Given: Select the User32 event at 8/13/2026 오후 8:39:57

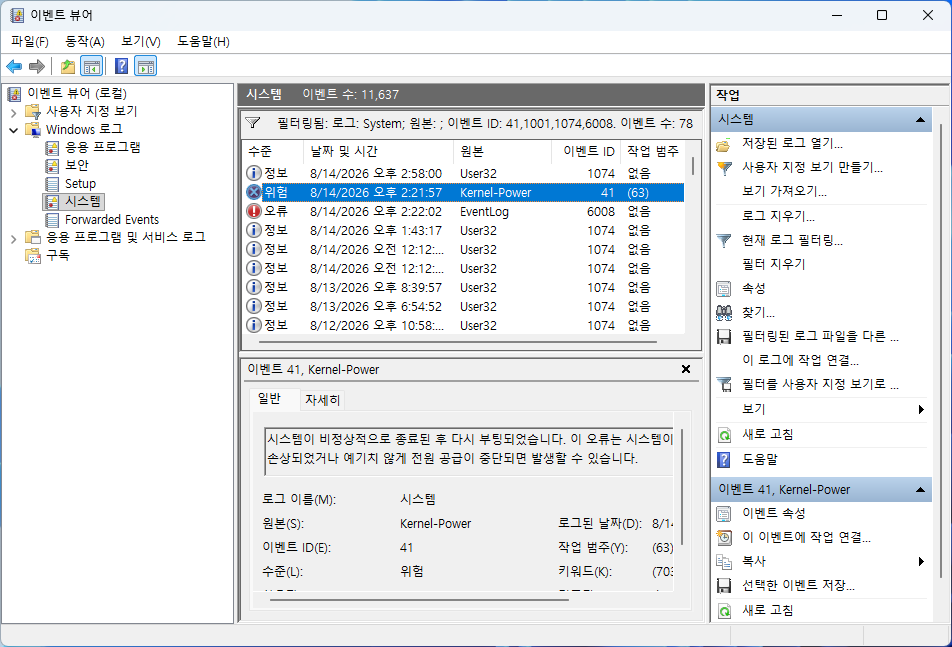Looking at the screenshot, I should [x=464, y=287].
